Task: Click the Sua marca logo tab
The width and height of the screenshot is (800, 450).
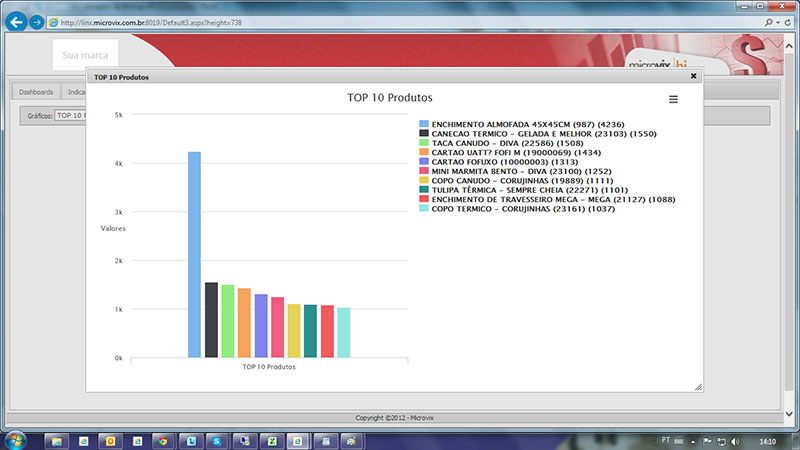Action: click(85, 55)
